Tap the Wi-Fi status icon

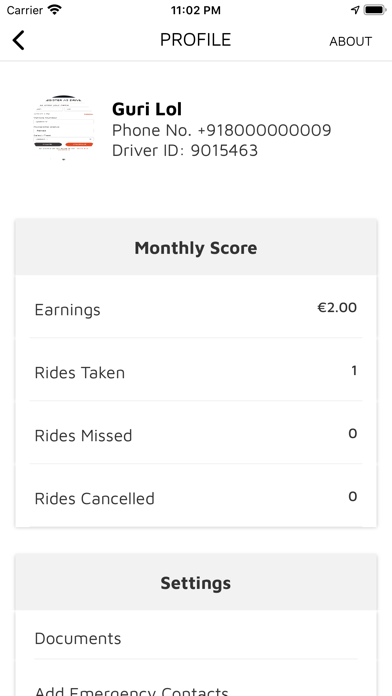[x=55, y=10]
